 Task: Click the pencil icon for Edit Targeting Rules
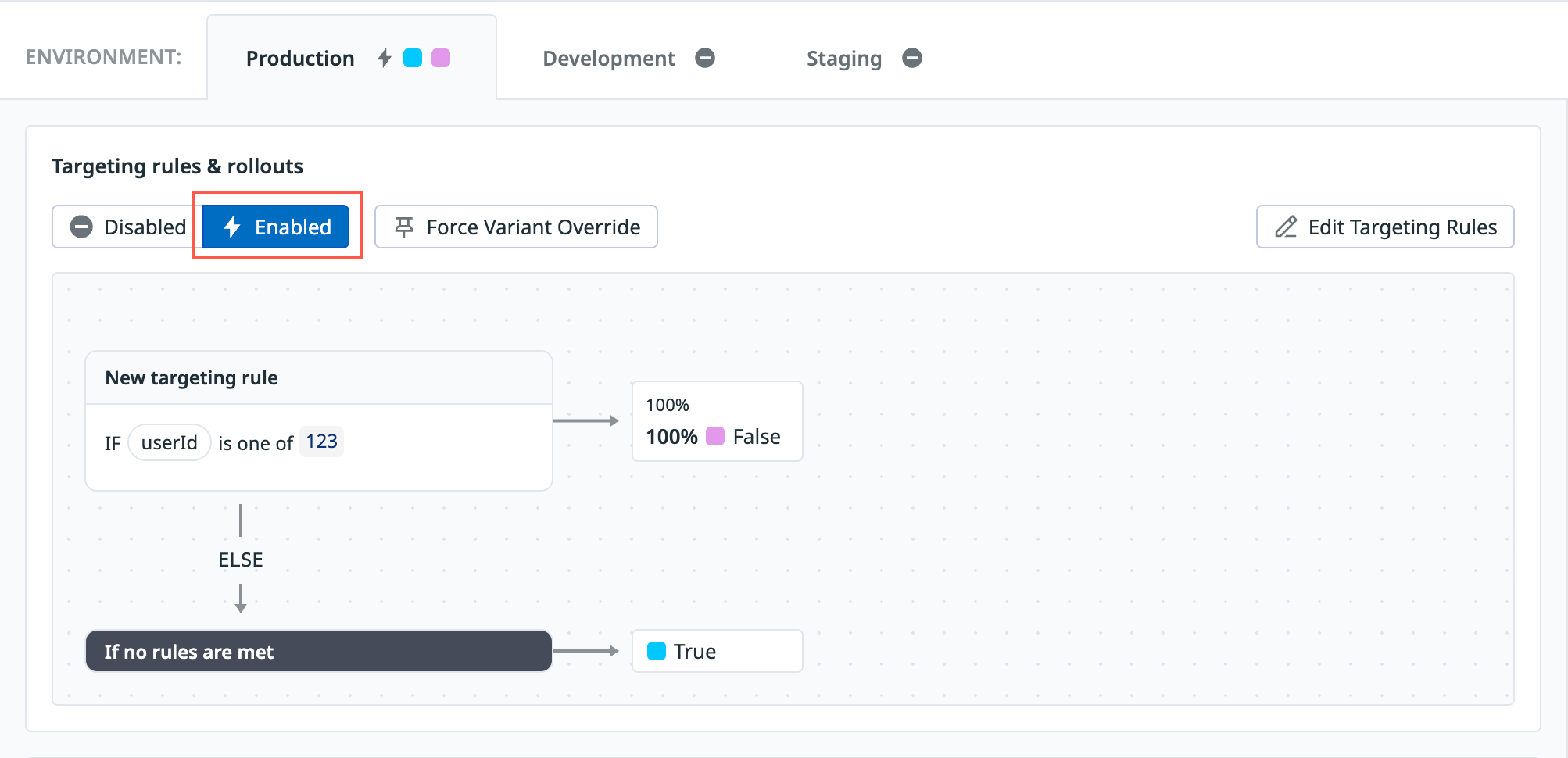1286,227
